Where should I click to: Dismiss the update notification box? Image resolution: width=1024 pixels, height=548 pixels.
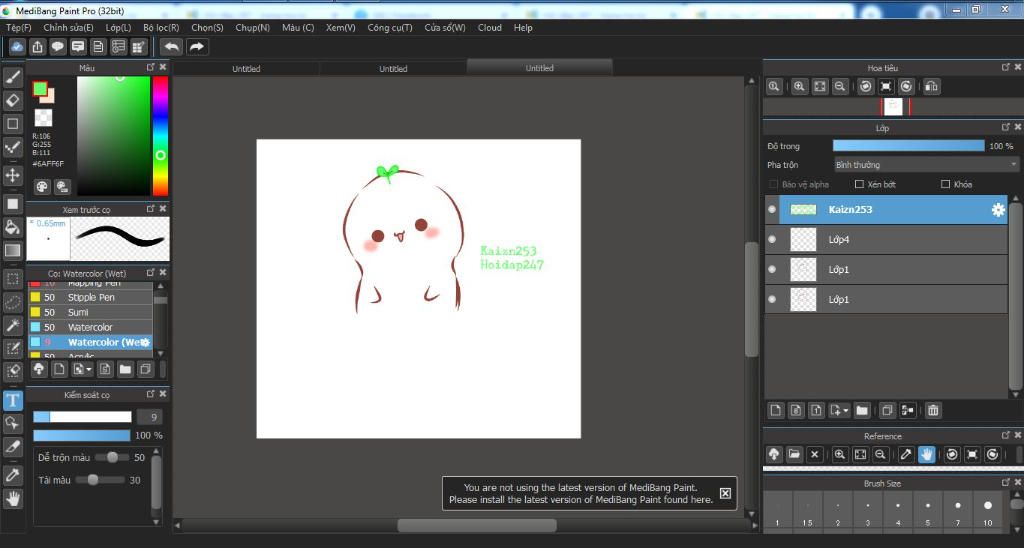tap(725, 493)
